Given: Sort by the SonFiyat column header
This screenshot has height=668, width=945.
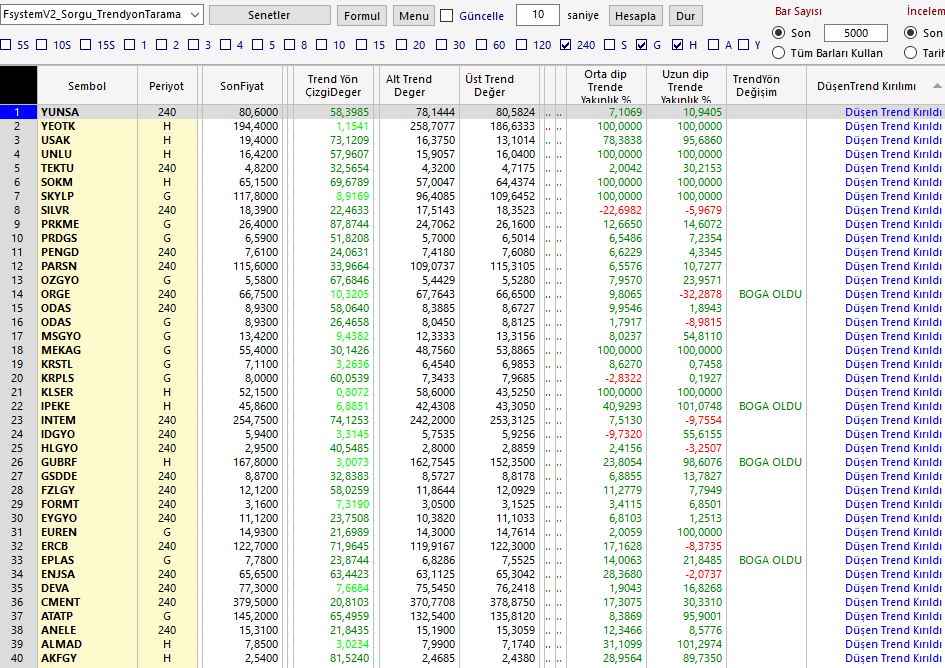Looking at the screenshot, I should [242, 86].
